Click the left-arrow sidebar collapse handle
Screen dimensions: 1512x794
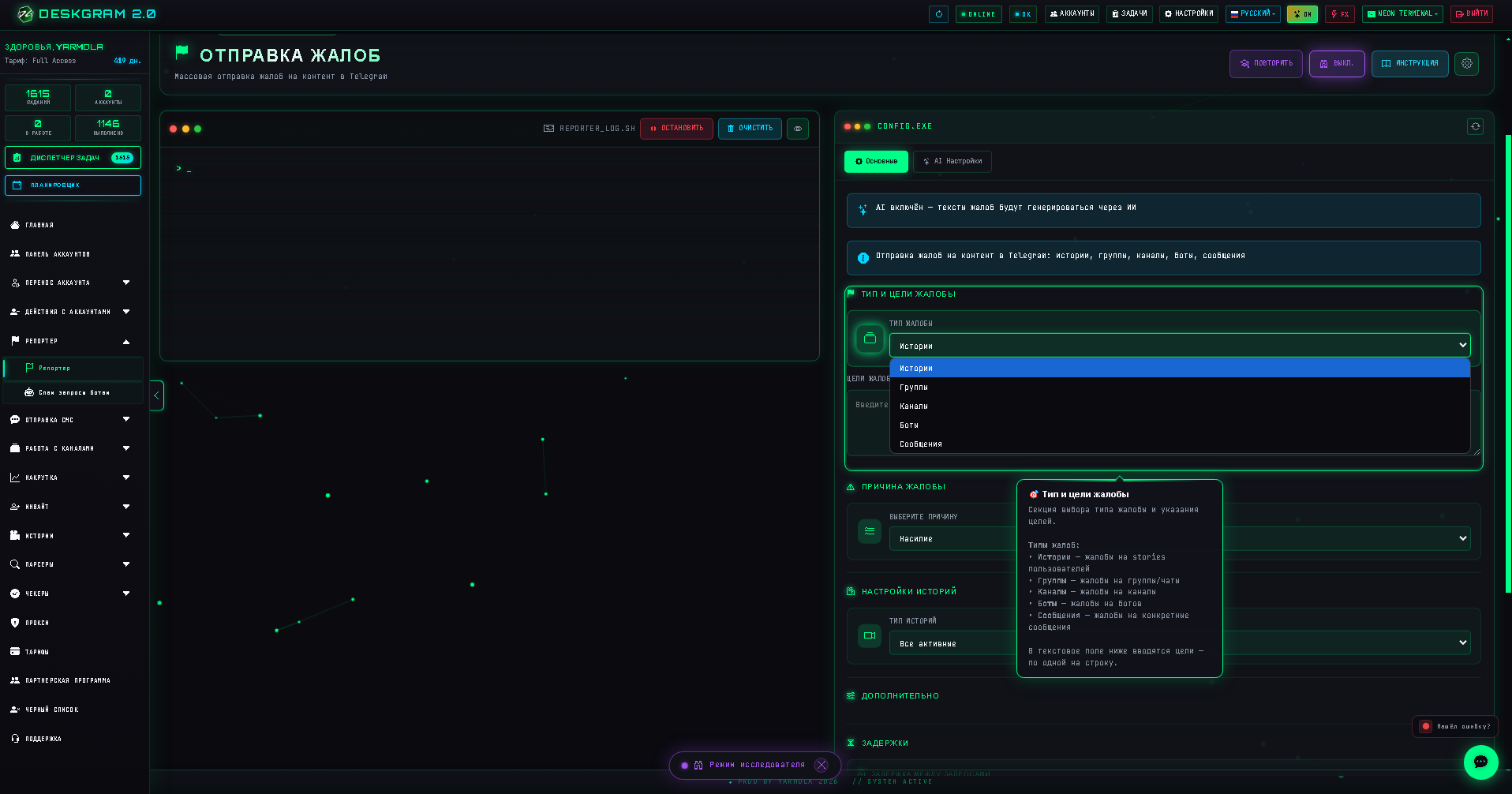[x=156, y=395]
